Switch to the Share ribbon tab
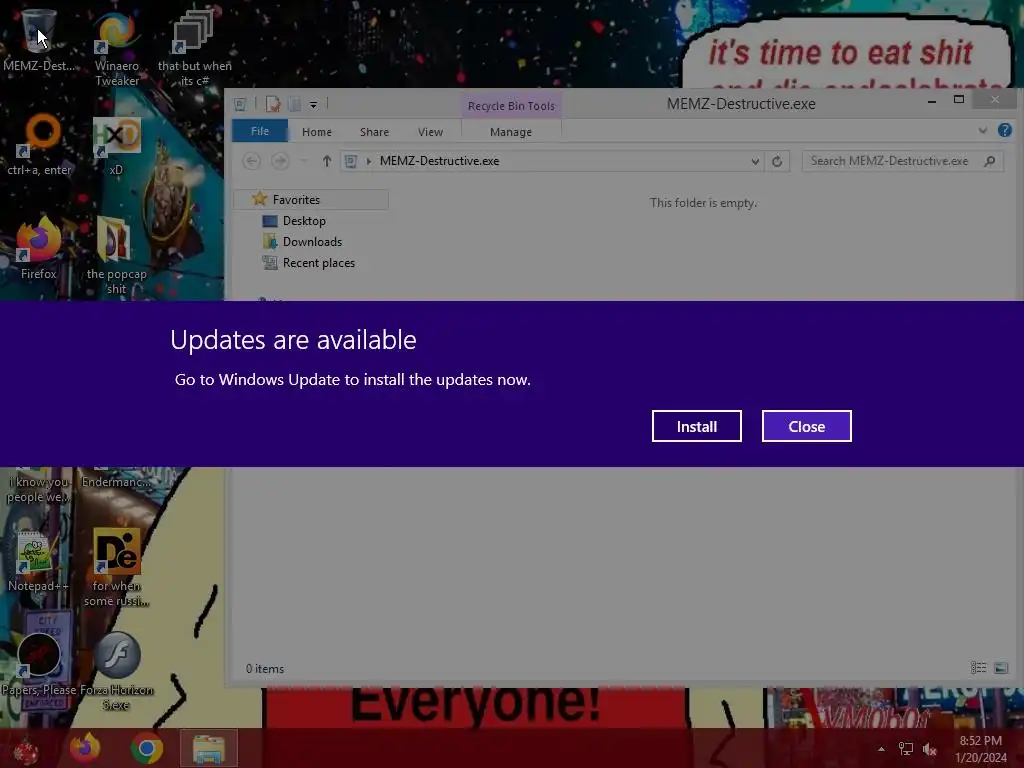The height and width of the screenshot is (768, 1024). (x=374, y=132)
